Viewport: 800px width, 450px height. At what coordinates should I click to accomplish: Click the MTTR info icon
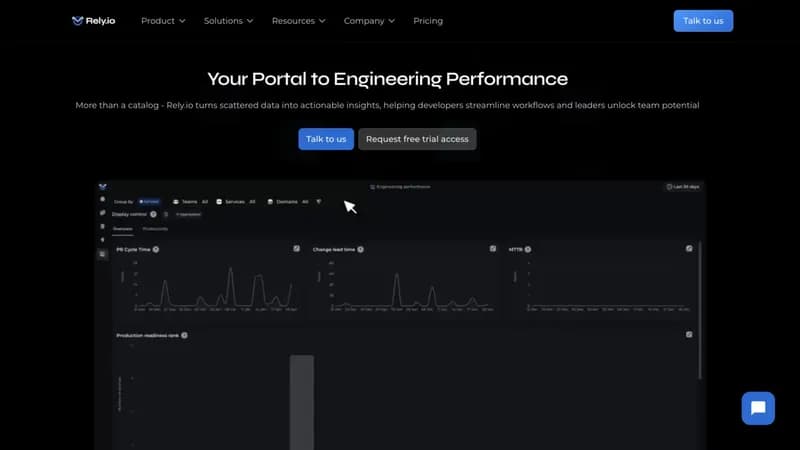tap(528, 249)
